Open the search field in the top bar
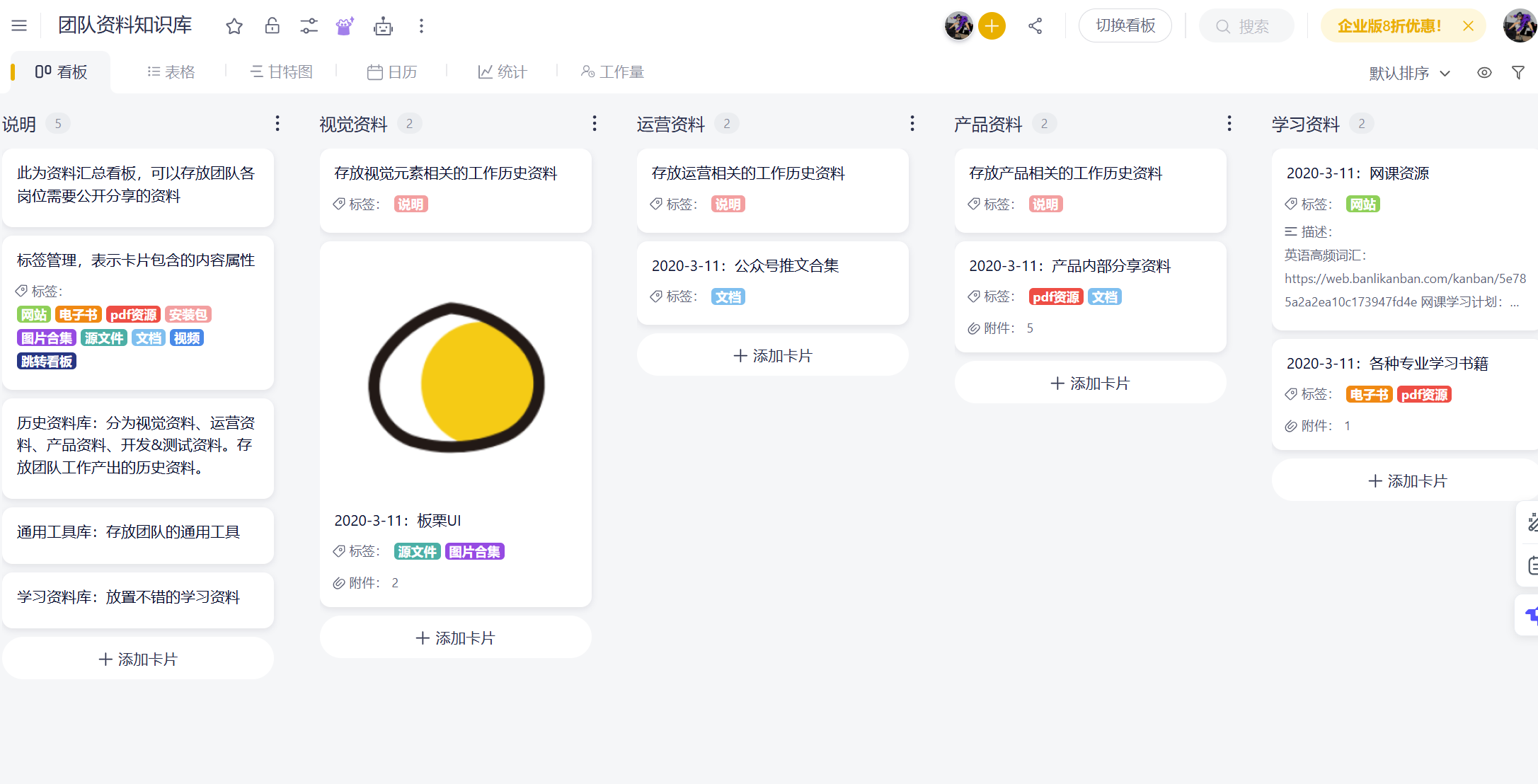This screenshot has width=1538, height=784. 1246,25
